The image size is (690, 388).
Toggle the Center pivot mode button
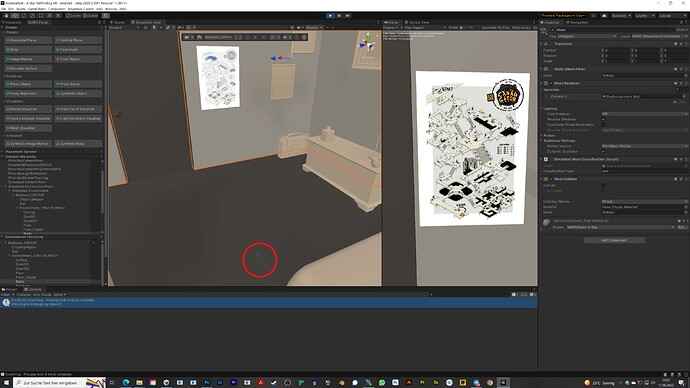coord(73,15)
